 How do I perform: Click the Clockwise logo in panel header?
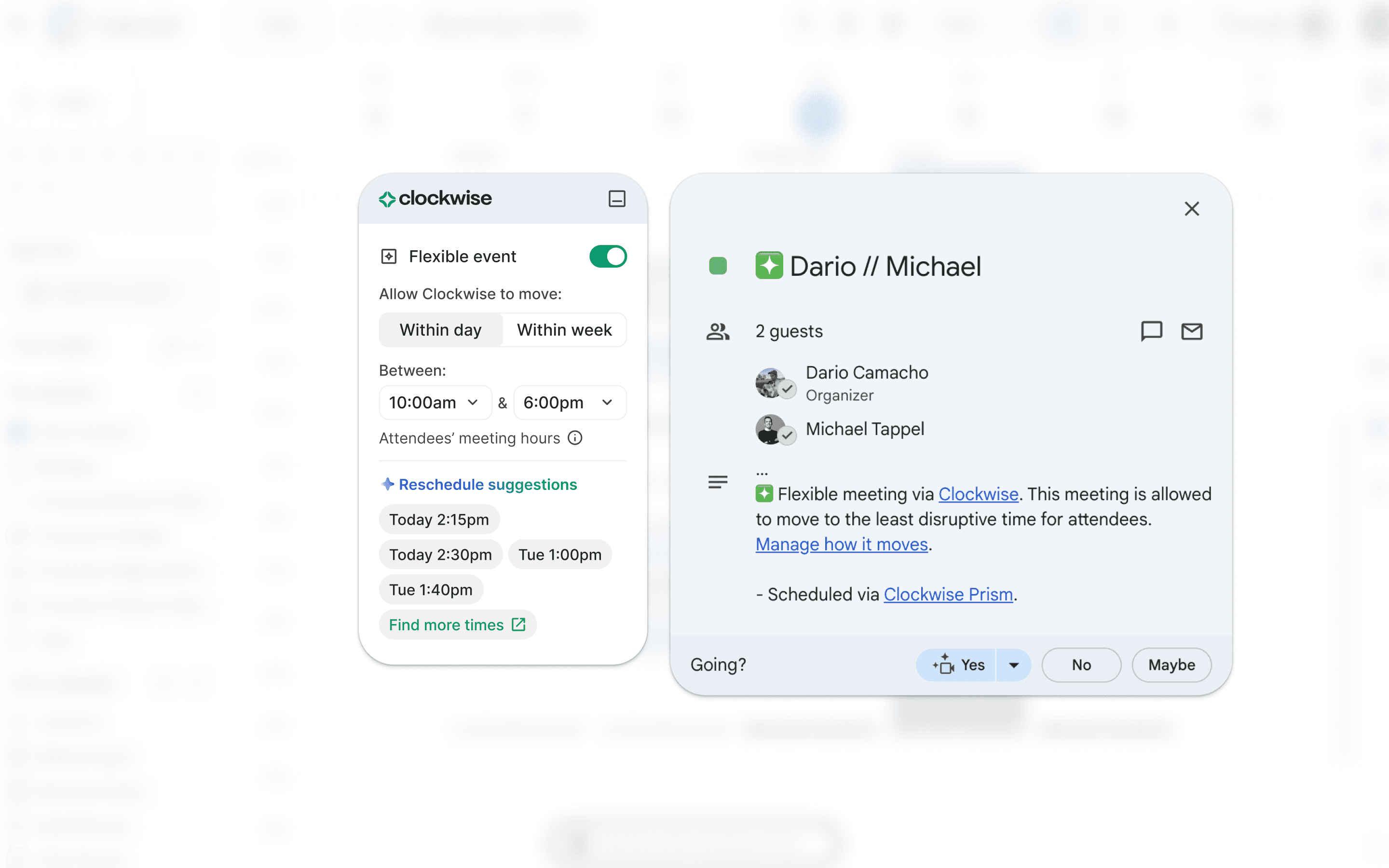435,199
